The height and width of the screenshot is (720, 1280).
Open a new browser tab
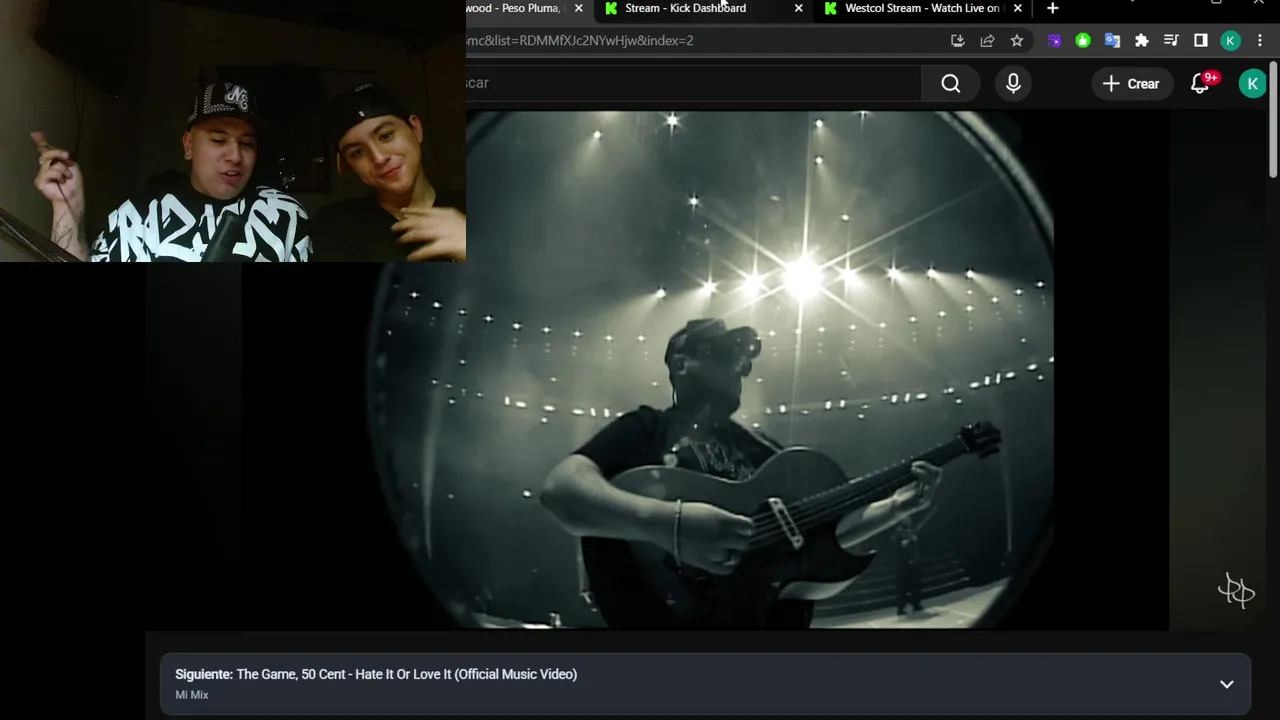click(x=1052, y=8)
